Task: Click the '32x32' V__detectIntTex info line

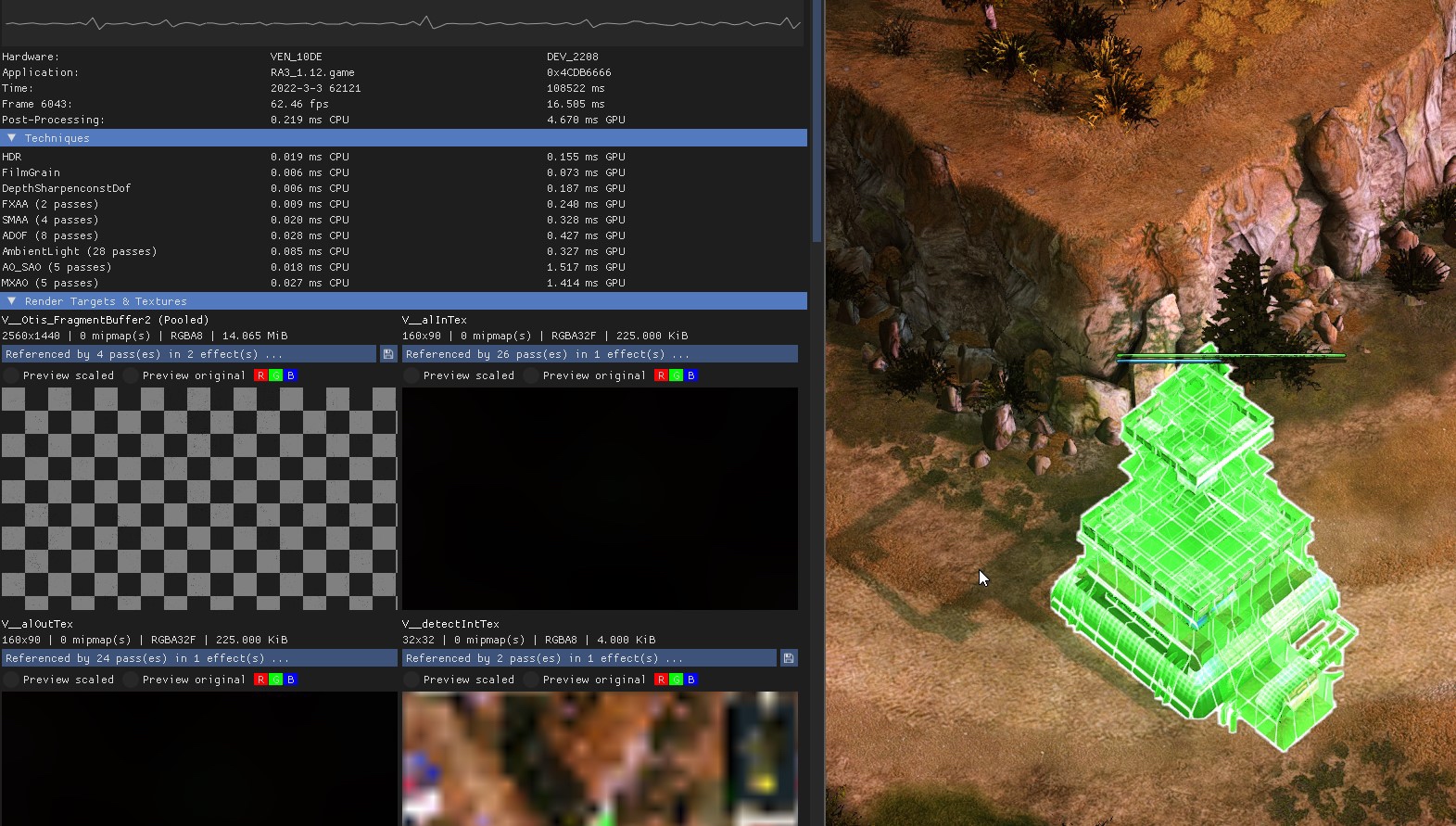Action: 529,640
